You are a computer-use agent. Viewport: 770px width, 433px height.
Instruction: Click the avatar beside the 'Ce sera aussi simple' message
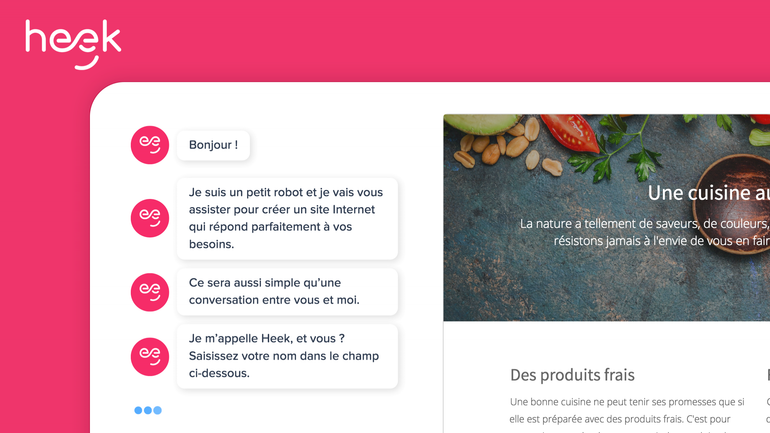(x=150, y=292)
